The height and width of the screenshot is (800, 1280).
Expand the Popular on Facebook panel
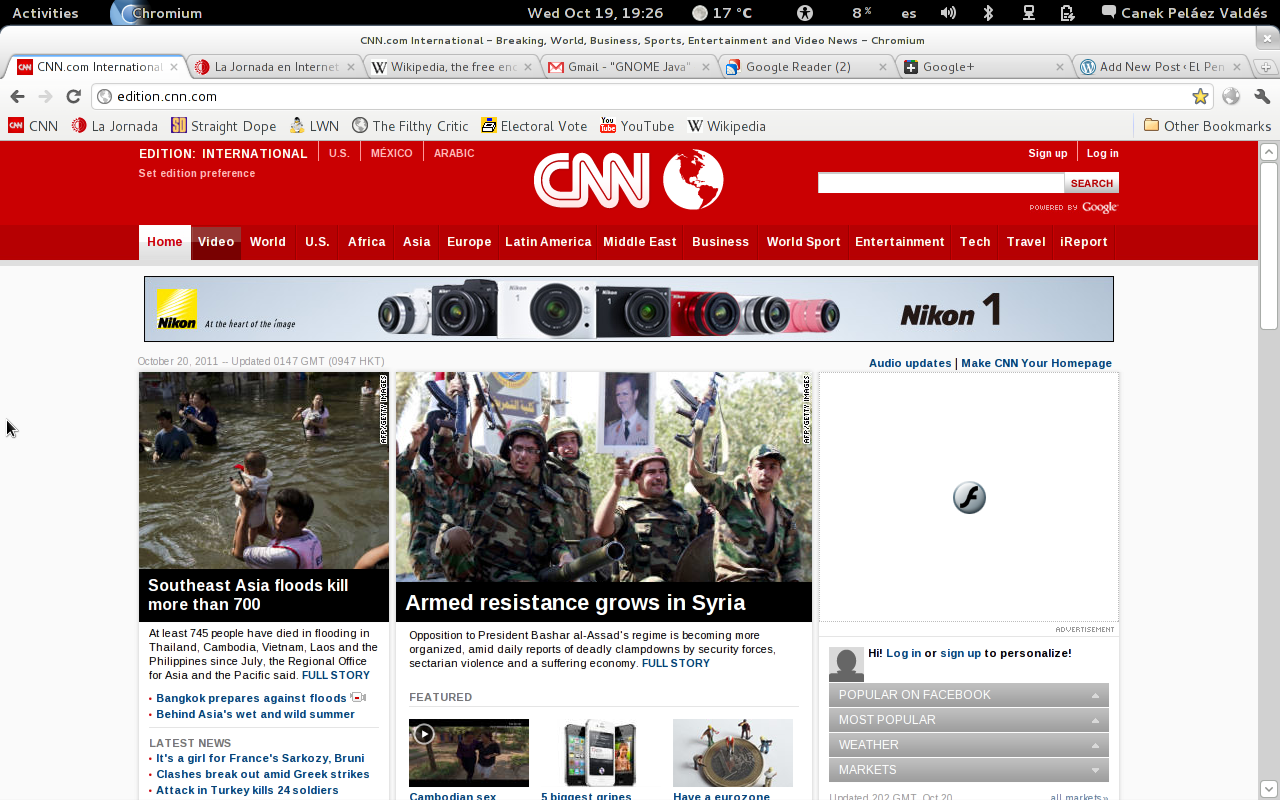pyautogui.click(x=969, y=695)
